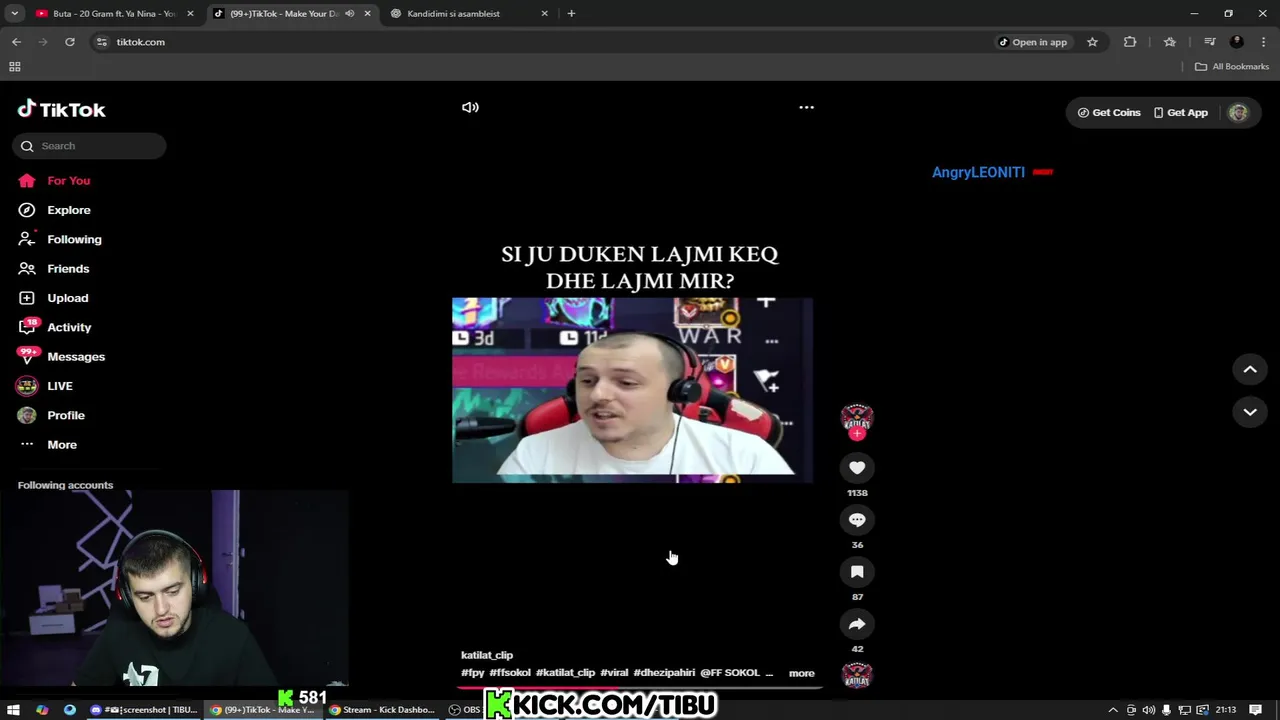Click the #dhezipahiri hashtag

click(x=664, y=673)
